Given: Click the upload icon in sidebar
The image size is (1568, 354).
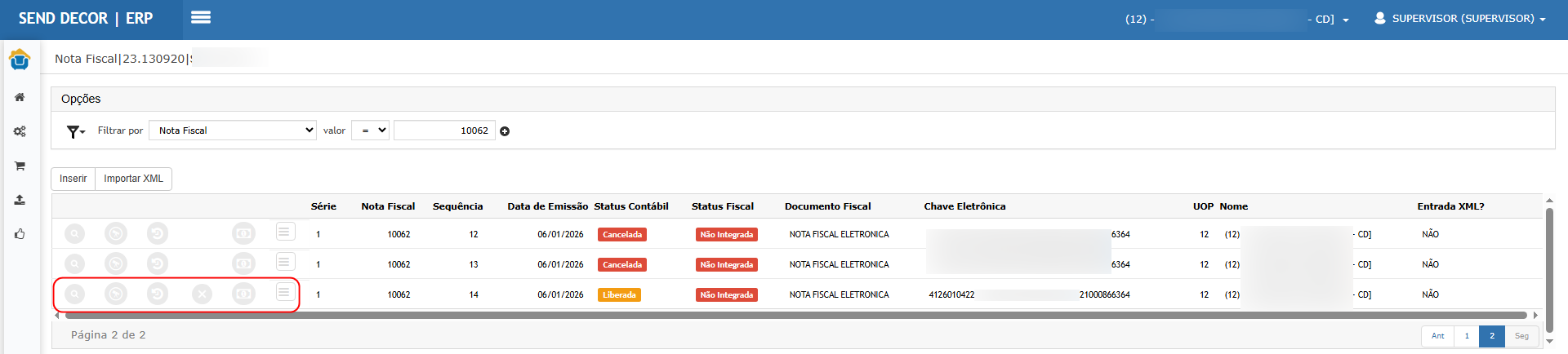Looking at the screenshot, I should 20,200.
